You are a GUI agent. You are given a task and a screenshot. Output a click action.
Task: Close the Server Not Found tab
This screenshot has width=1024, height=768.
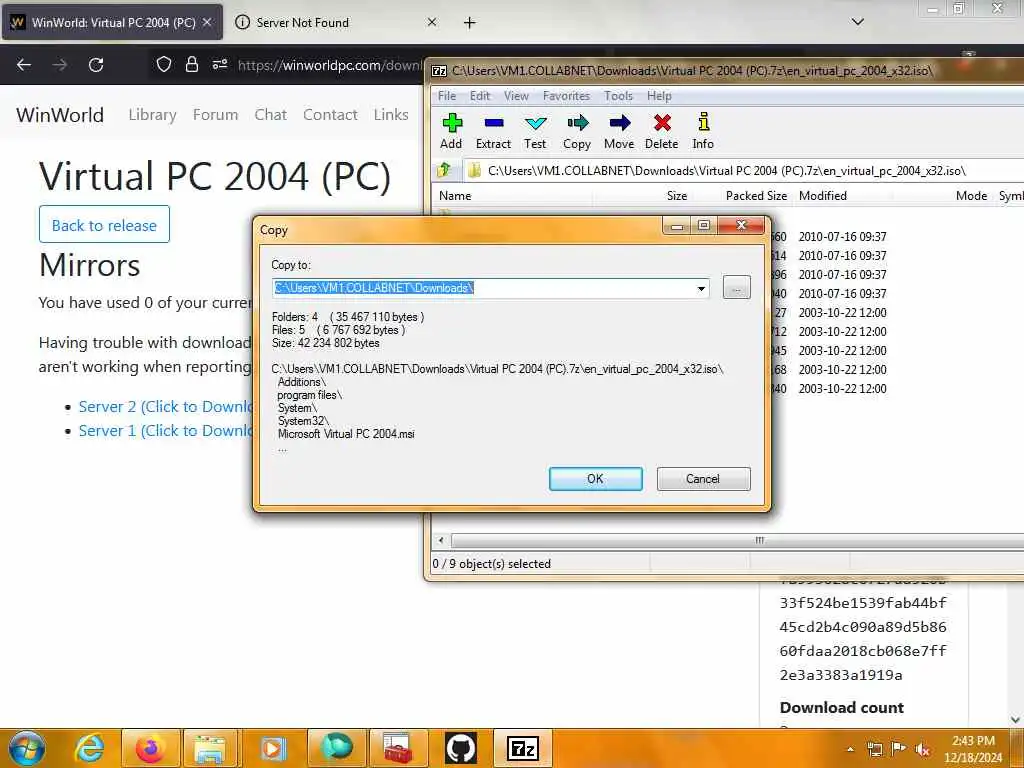coord(432,22)
